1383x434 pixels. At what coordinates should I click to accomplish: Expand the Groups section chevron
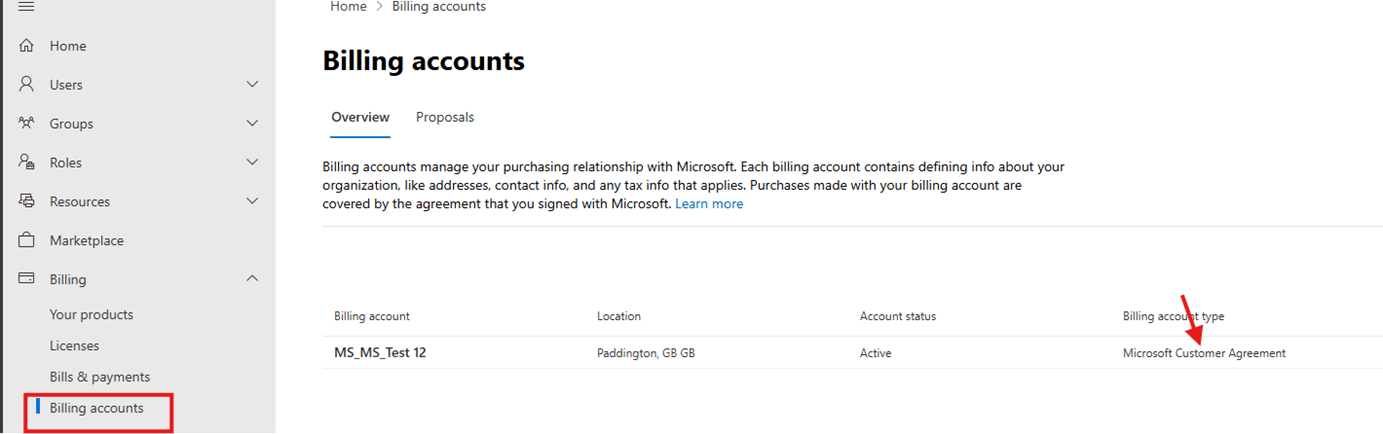pos(252,124)
